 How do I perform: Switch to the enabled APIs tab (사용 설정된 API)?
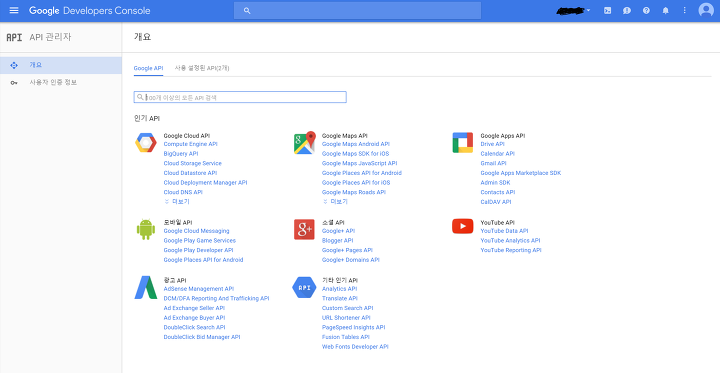(202, 68)
